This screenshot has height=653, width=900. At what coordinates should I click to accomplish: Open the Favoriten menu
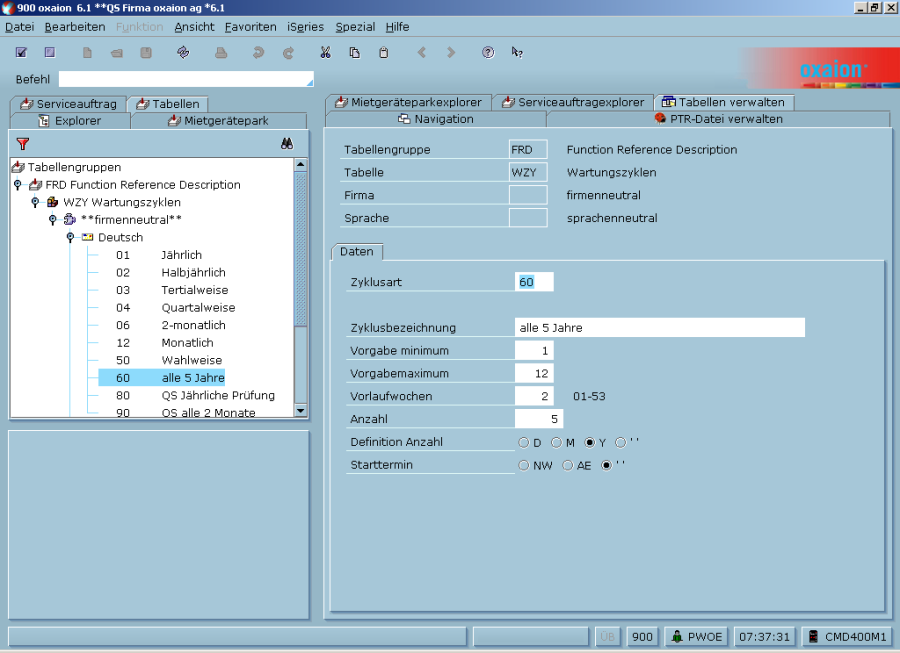pyautogui.click(x=250, y=27)
